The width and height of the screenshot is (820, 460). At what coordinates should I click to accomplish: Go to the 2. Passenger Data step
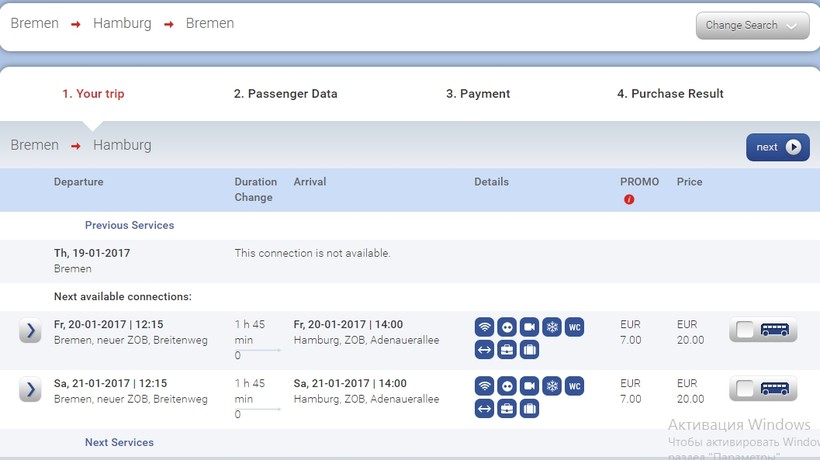click(285, 94)
